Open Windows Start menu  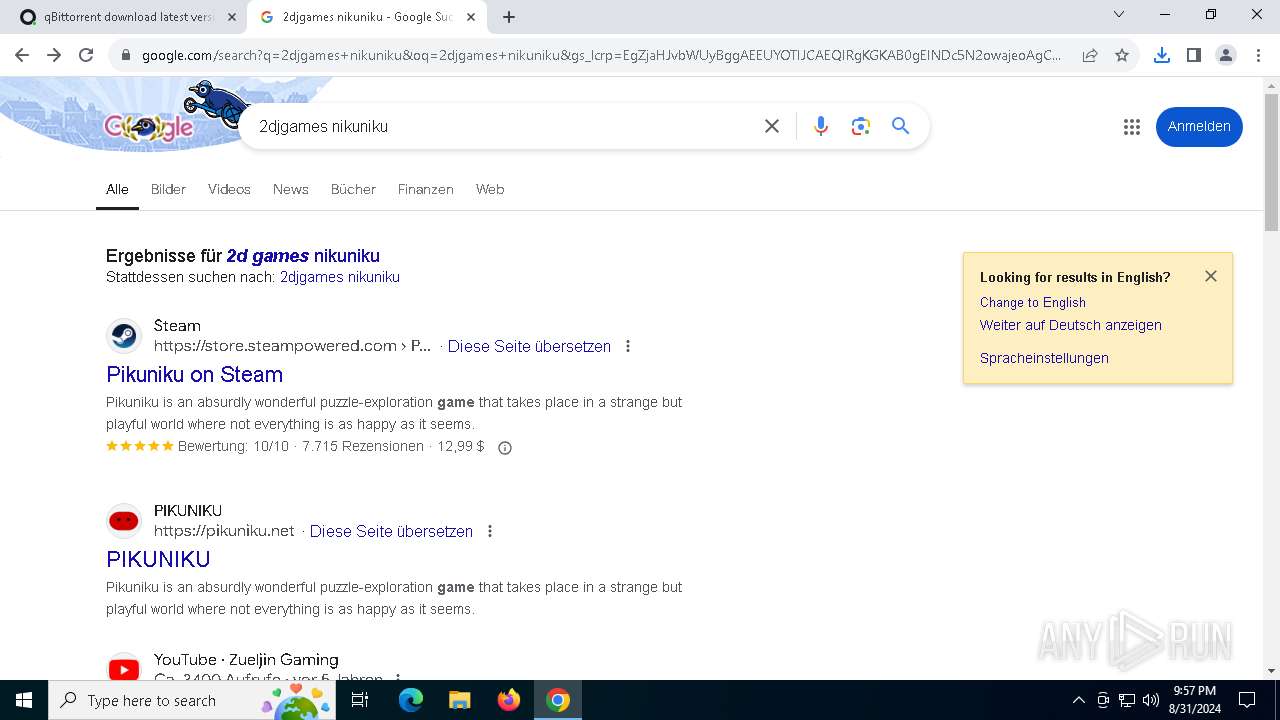tap(24, 700)
